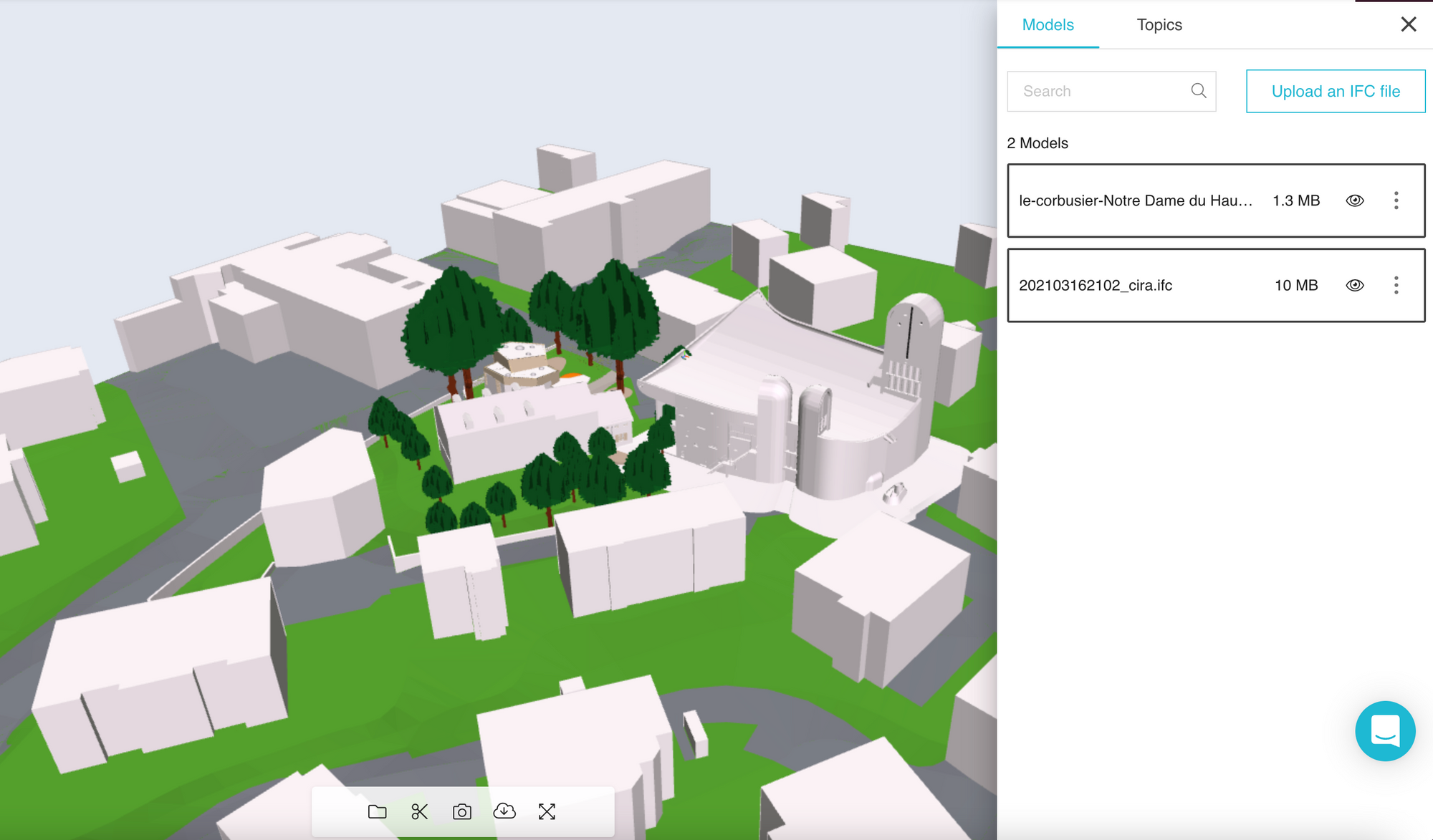This screenshot has width=1433, height=840.
Task: Select the Models tab
Action: pyautogui.click(x=1048, y=25)
